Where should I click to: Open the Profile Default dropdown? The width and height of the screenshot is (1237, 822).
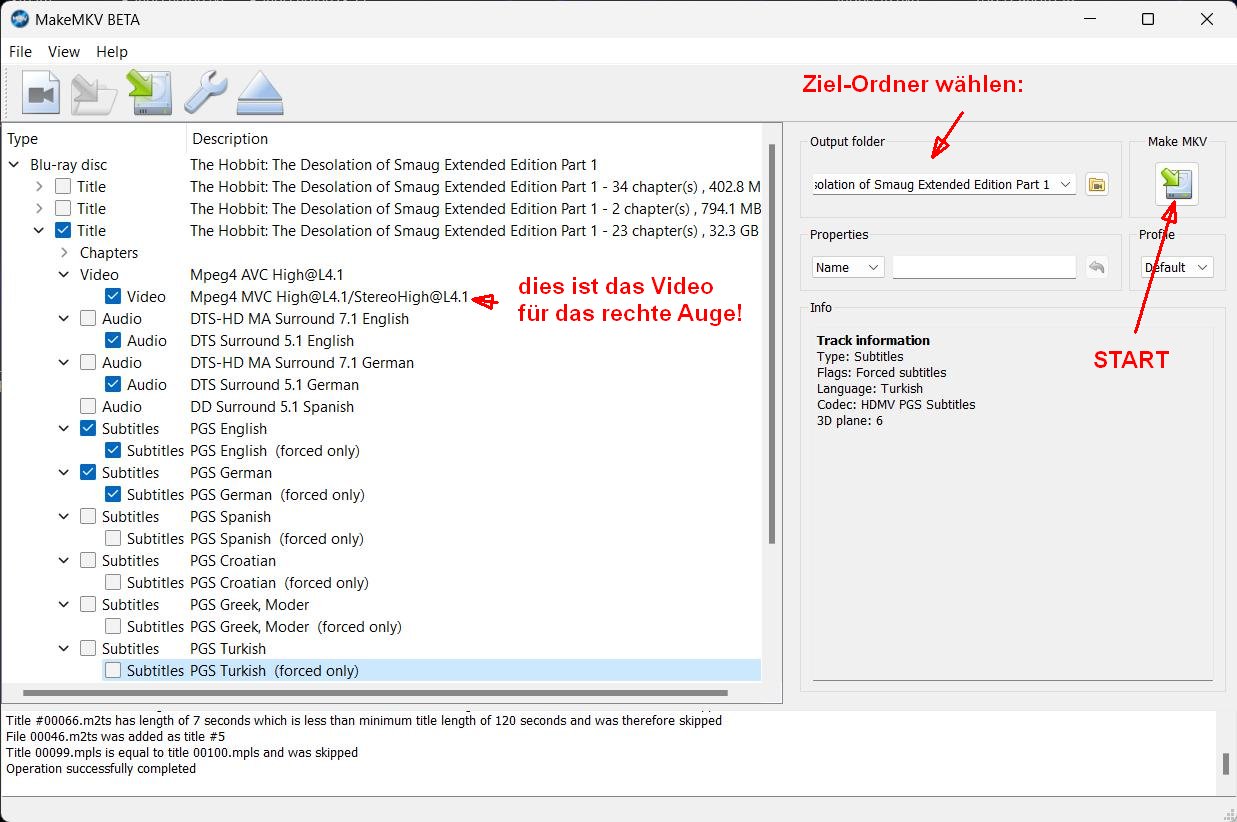[1176, 267]
